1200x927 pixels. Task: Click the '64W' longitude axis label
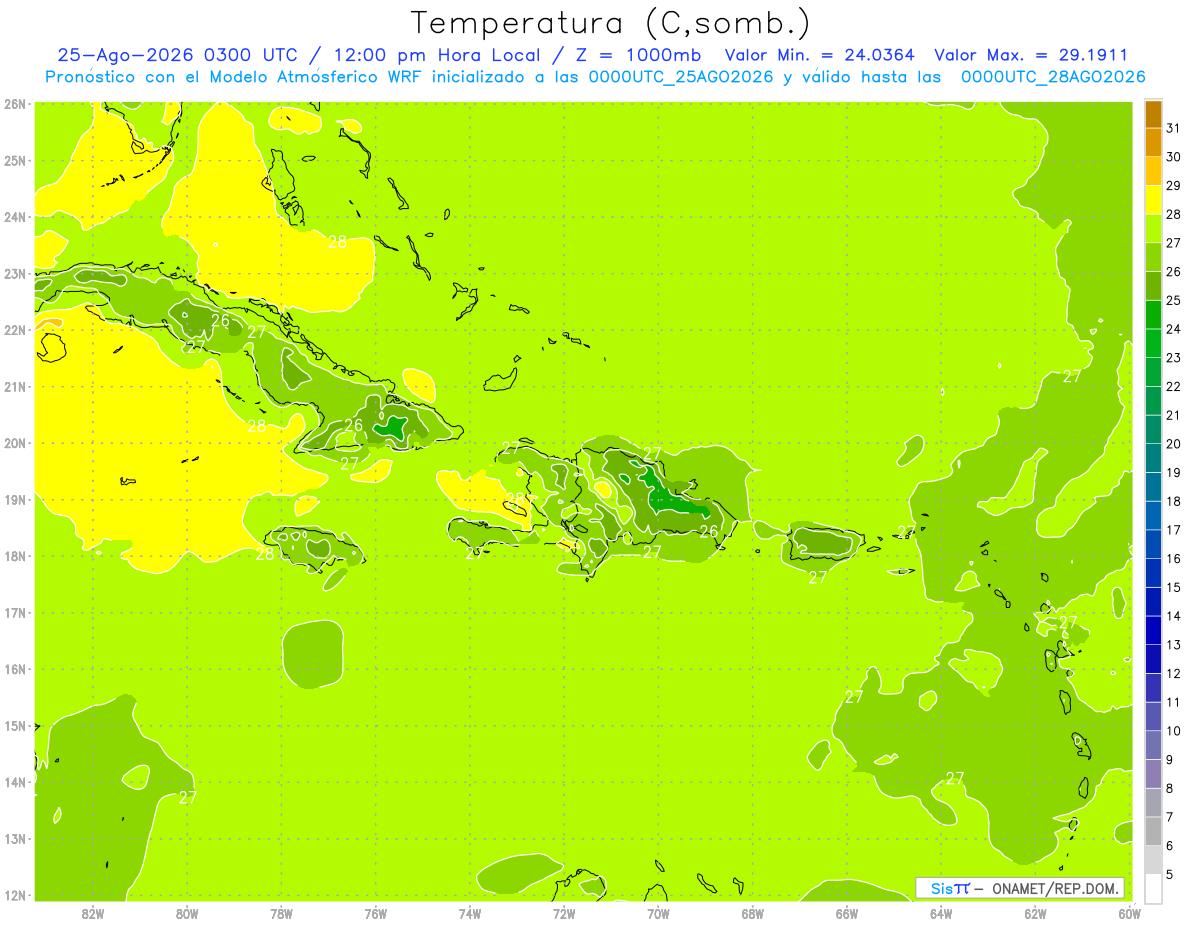coord(941,913)
